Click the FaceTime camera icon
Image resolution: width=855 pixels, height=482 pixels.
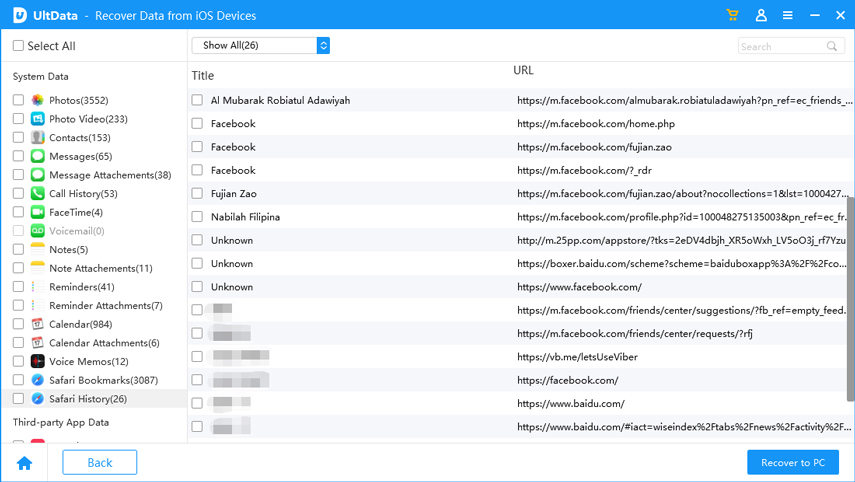click(x=37, y=212)
